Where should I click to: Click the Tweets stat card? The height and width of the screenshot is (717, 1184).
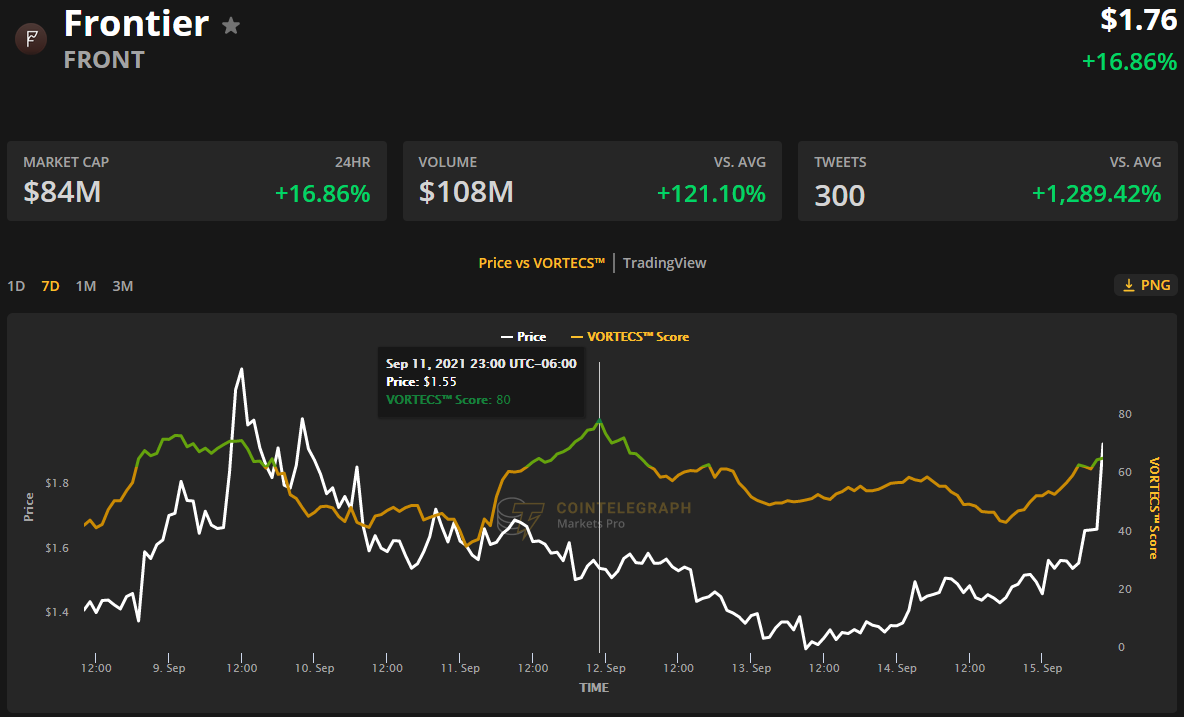[987, 181]
